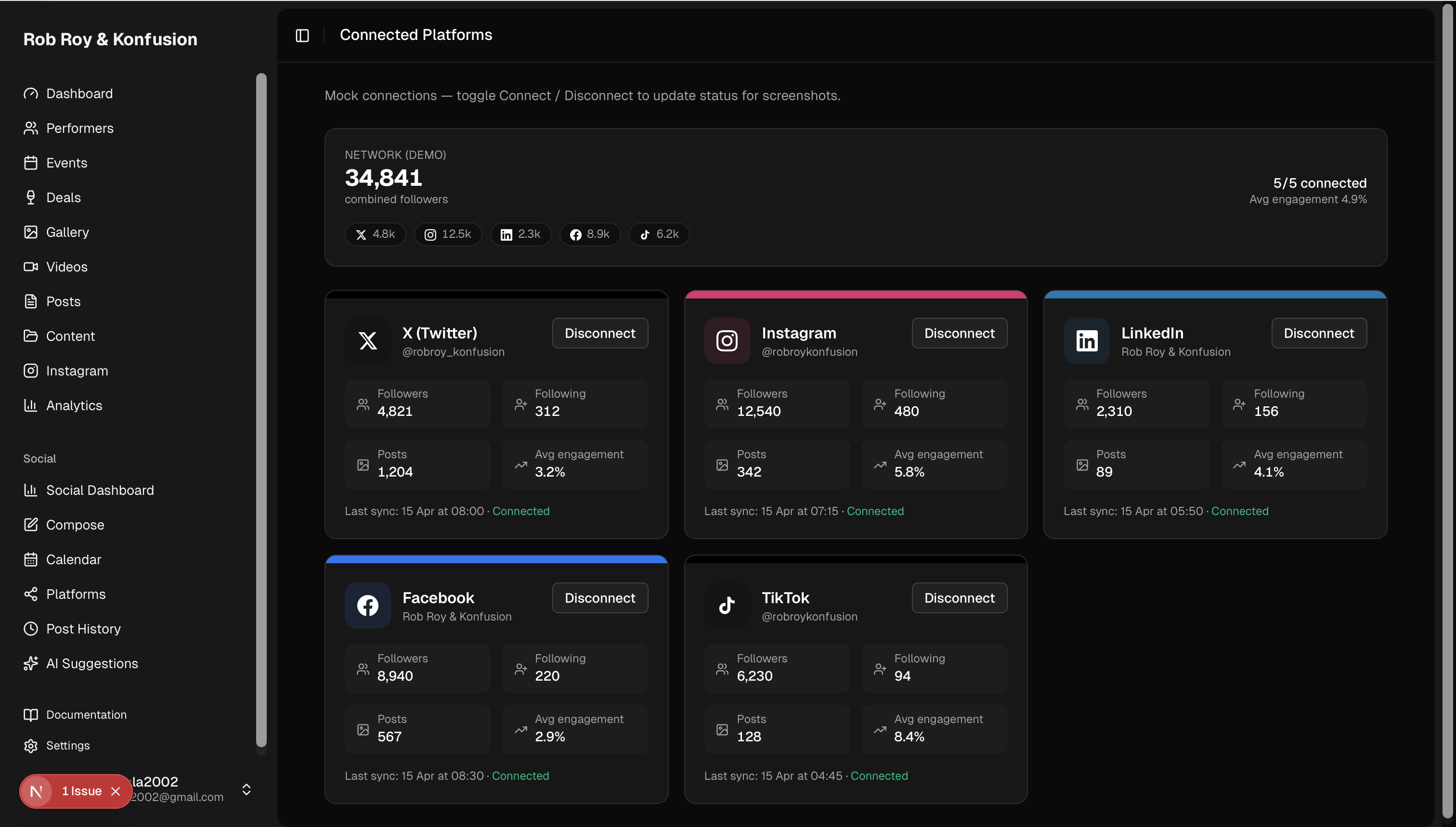
Task: Disconnect the TikTok account
Action: point(959,598)
